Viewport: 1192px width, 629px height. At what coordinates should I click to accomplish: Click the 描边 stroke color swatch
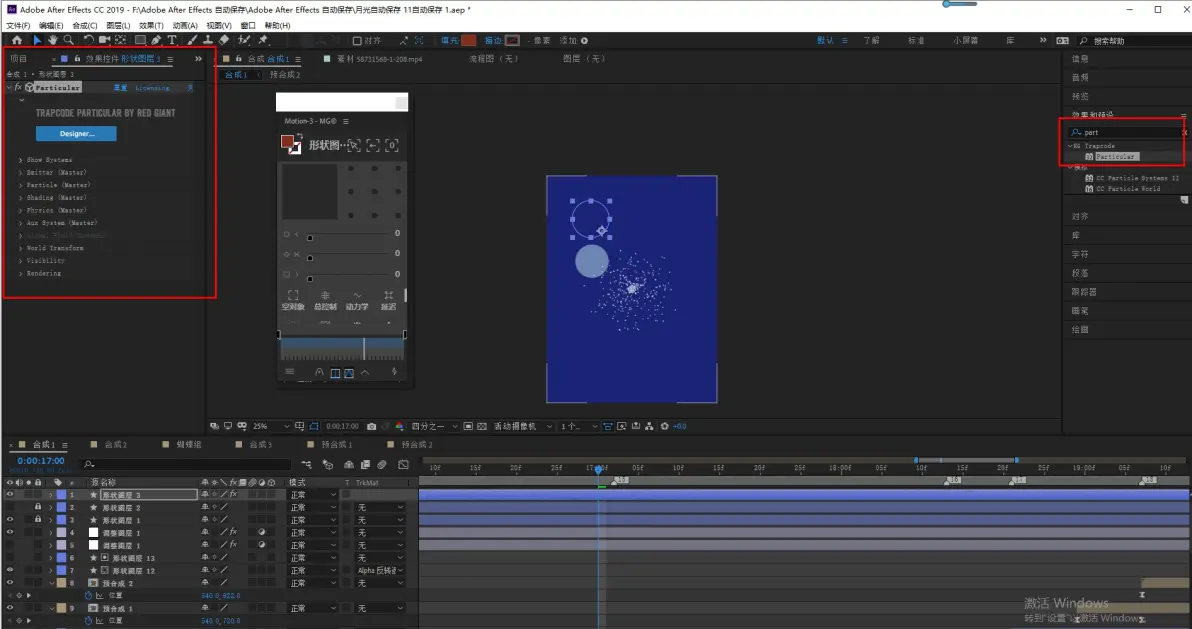pyautogui.click(x=512, y=40)
